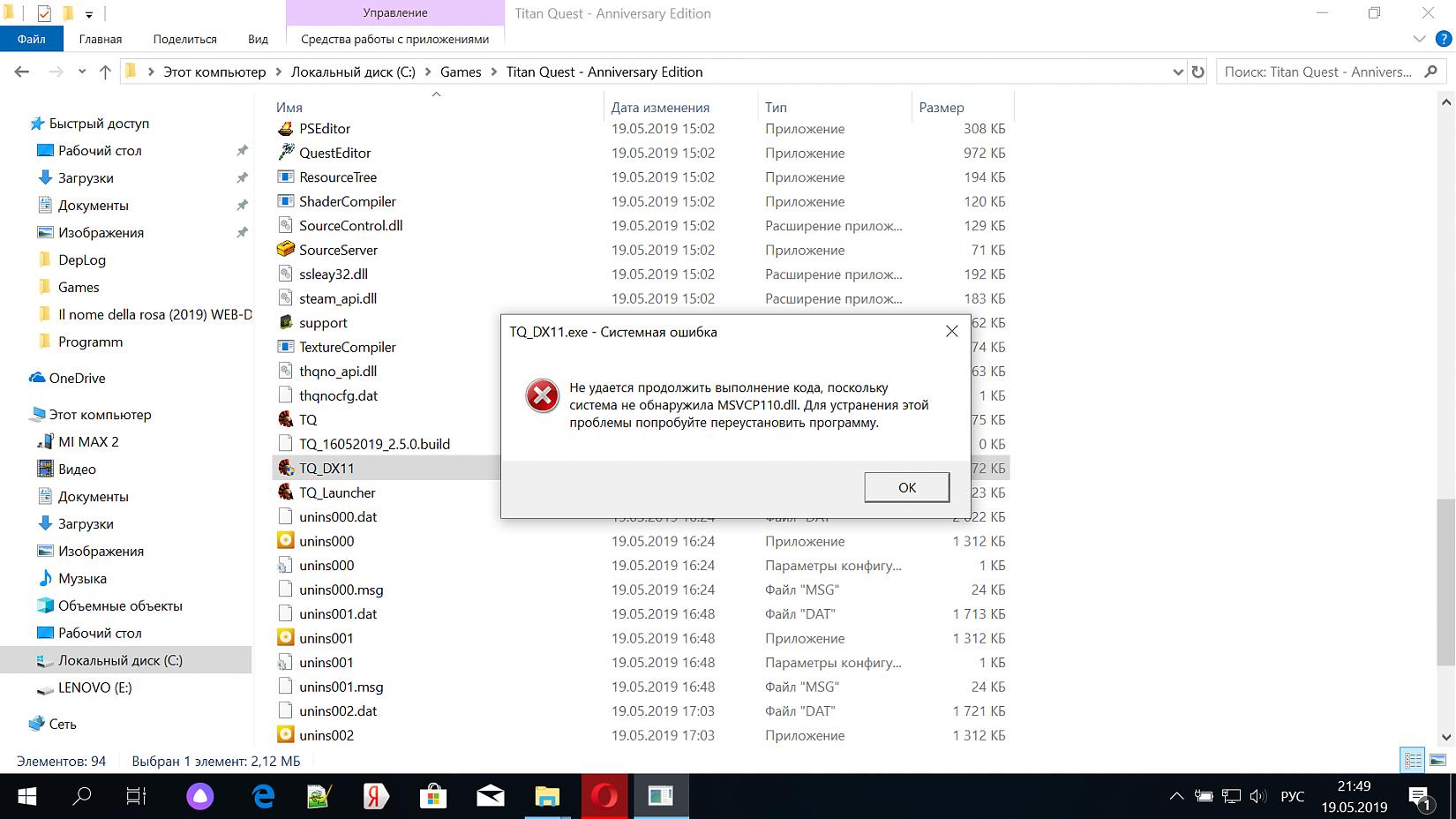The image size is (1456, 819).
Task: Close the TQ_DX11.exe system error dialog
Action: 951,332
